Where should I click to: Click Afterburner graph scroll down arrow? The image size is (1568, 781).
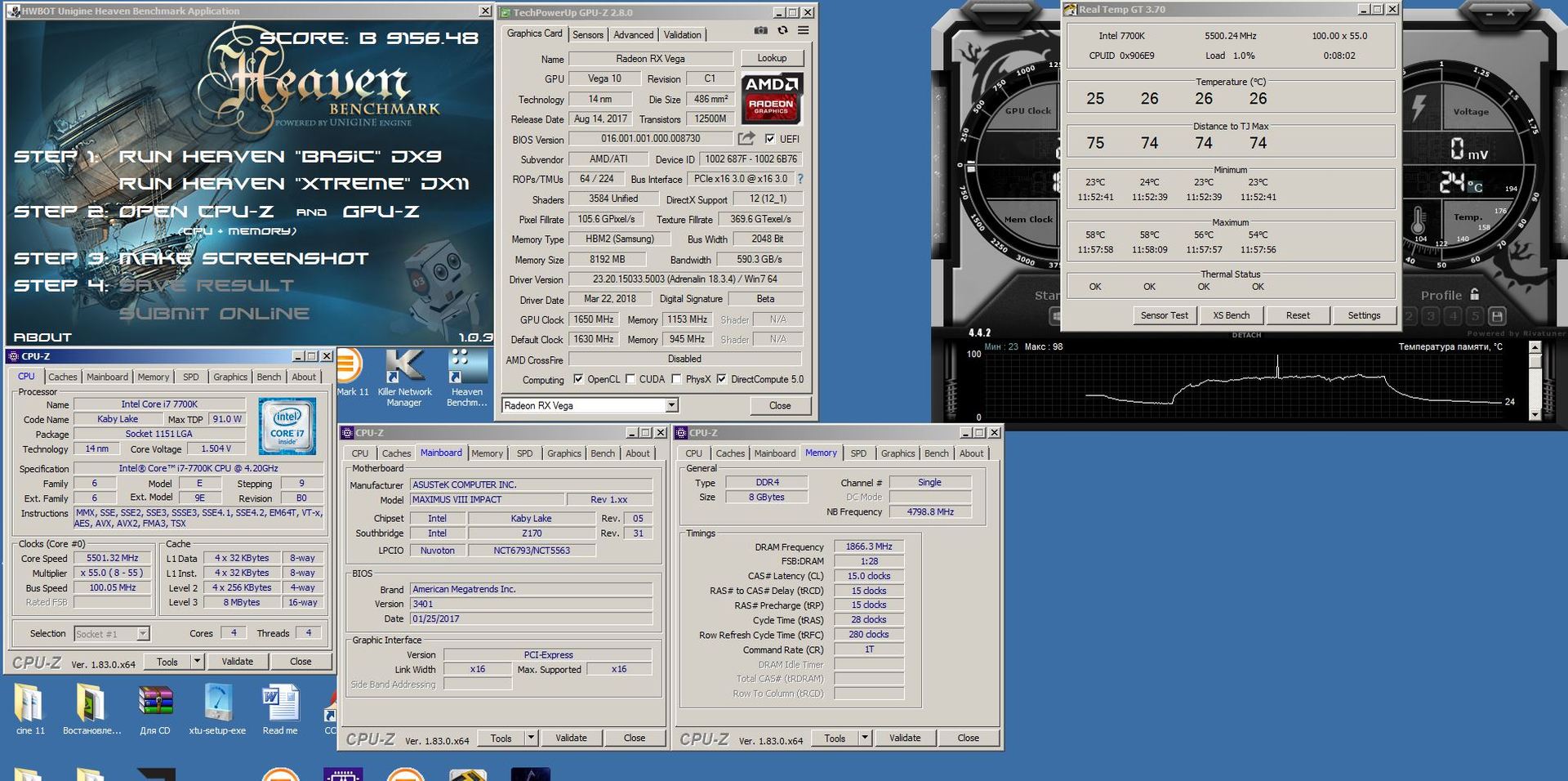coord(1535,415)
